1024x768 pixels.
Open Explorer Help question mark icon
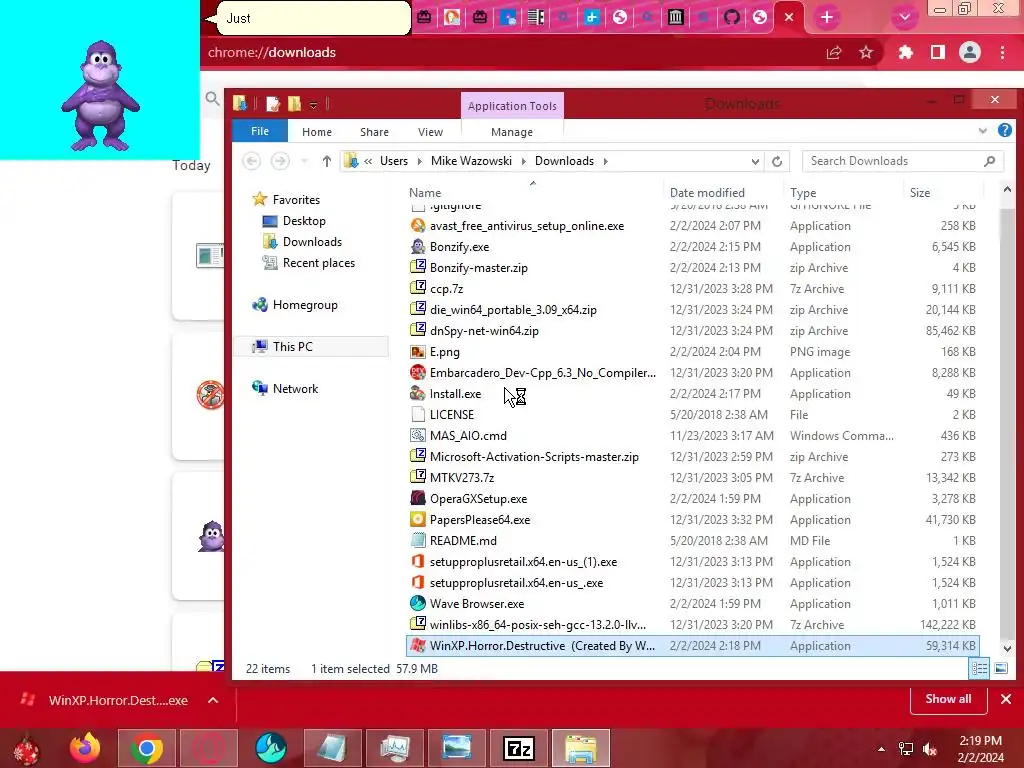[1004, 131]
